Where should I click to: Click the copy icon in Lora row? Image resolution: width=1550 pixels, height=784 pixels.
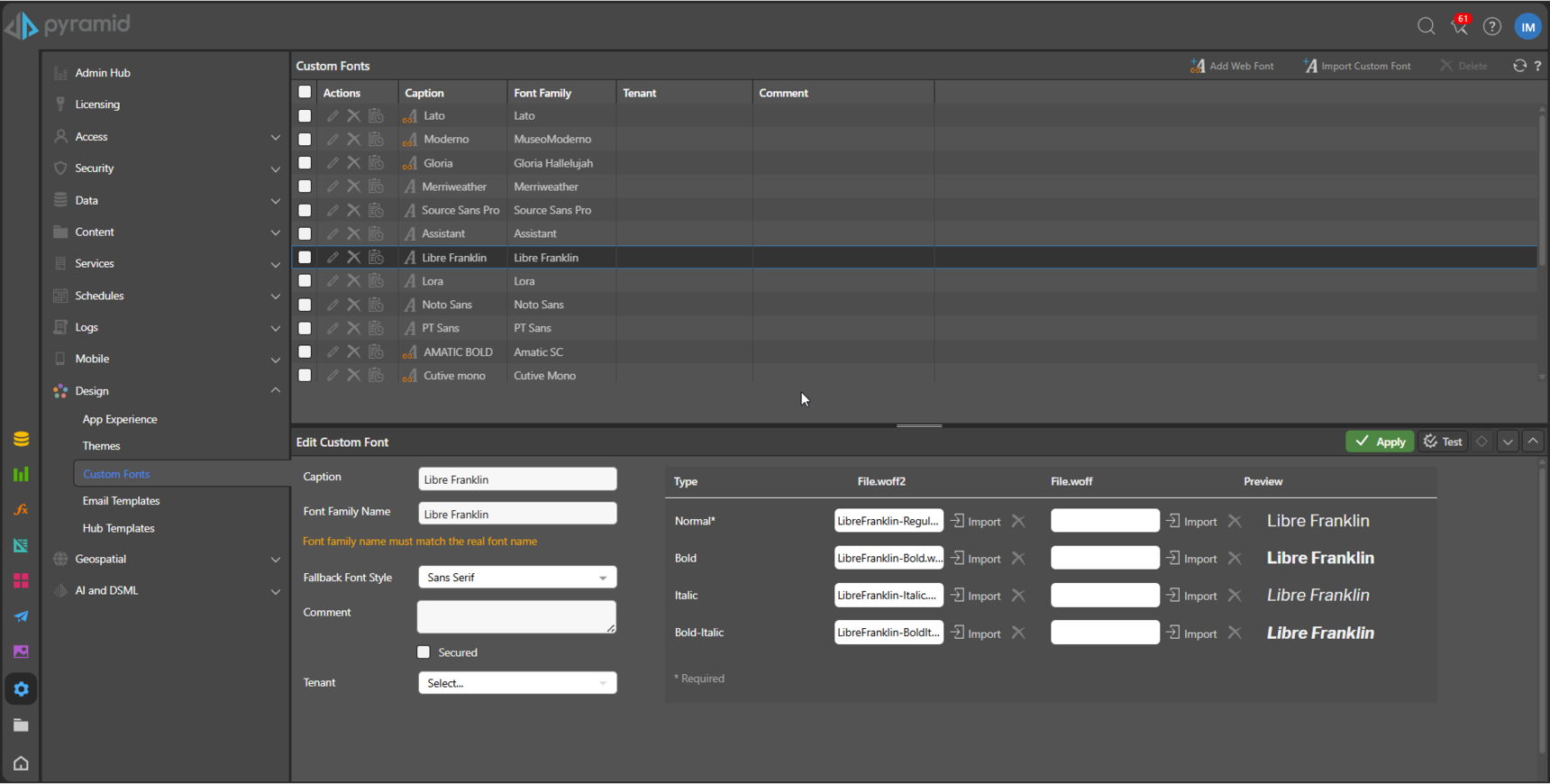pyautogui.click(x=376, y=281)
